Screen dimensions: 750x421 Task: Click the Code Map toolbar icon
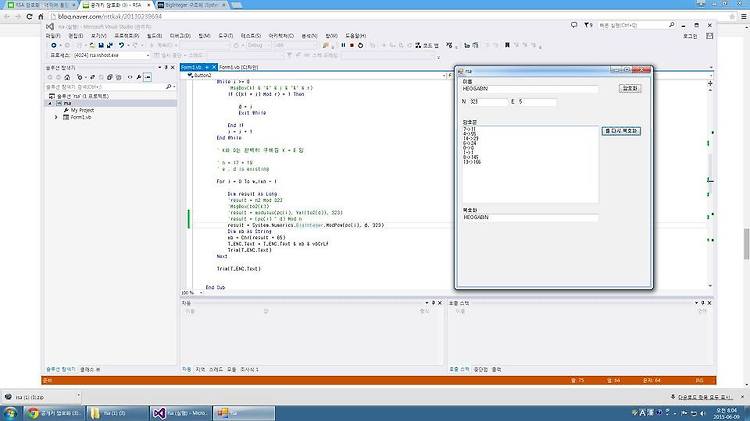427,45
